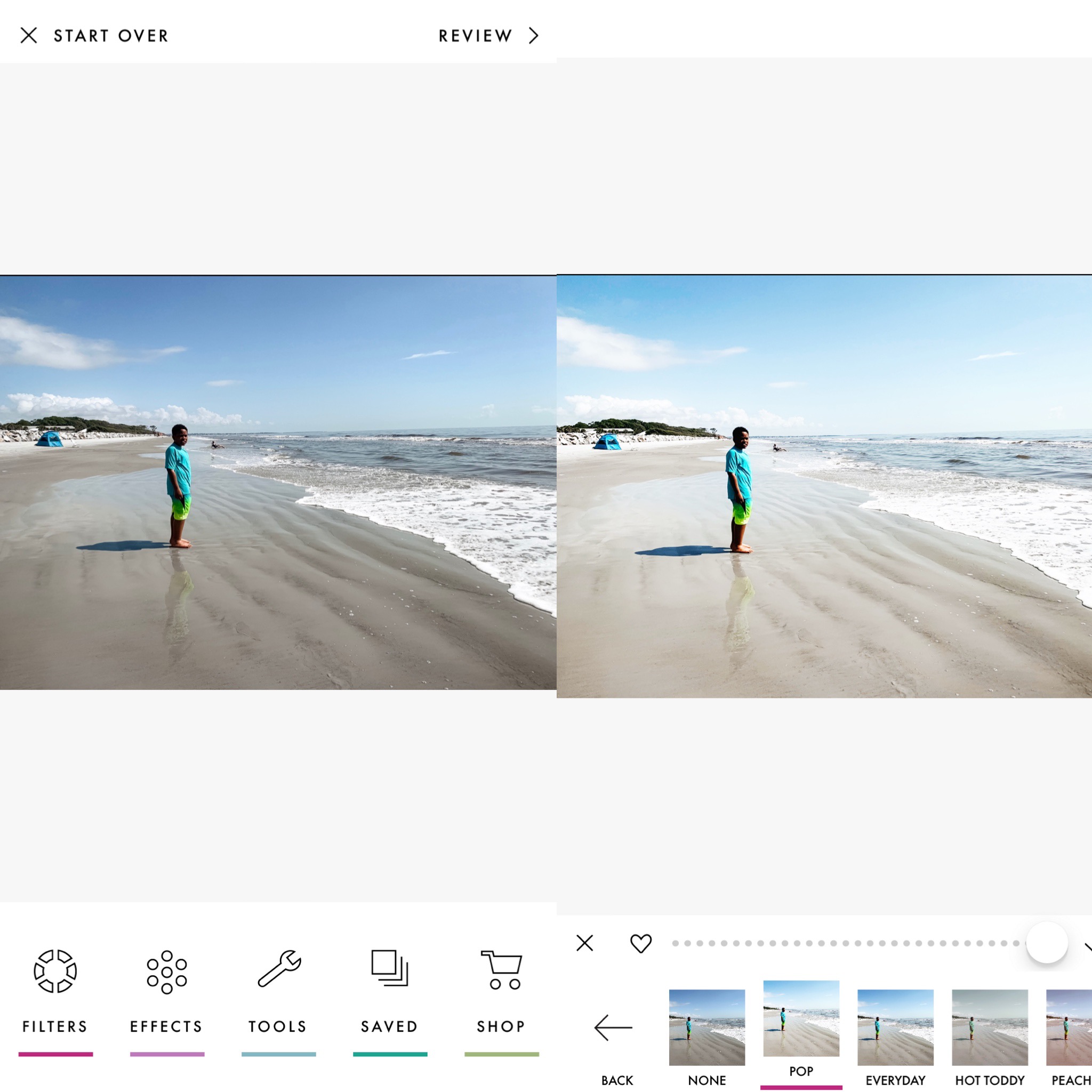Image resolution: width=1092 pixels, height=1092 pixels.
Task: Tap the NONE filter name label
Action: pyautogui.click(x=706, y=1080)
